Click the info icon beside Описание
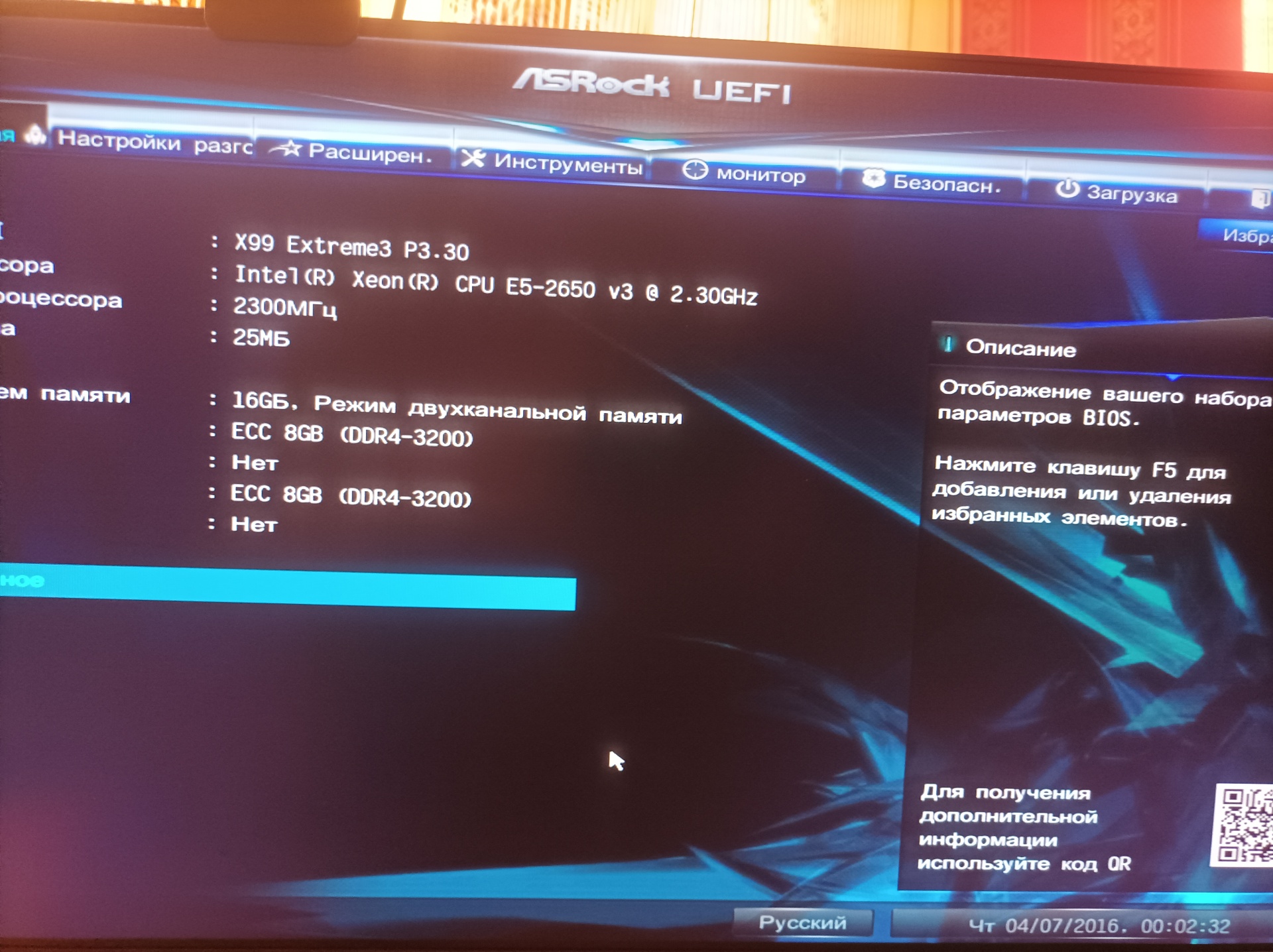Screen dimensions: 1273x952 (948, 344)
